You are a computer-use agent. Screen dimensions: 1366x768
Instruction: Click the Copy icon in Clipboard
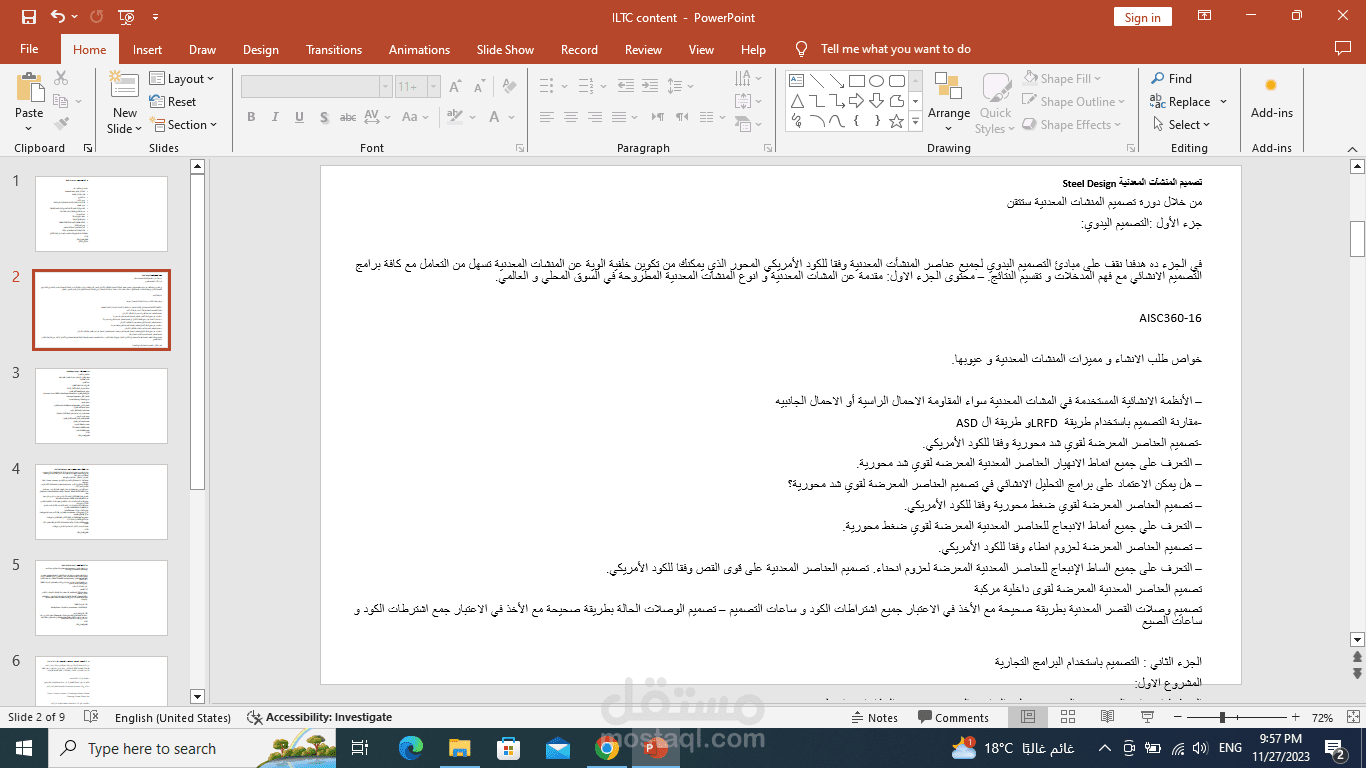[x=61, y=101]
